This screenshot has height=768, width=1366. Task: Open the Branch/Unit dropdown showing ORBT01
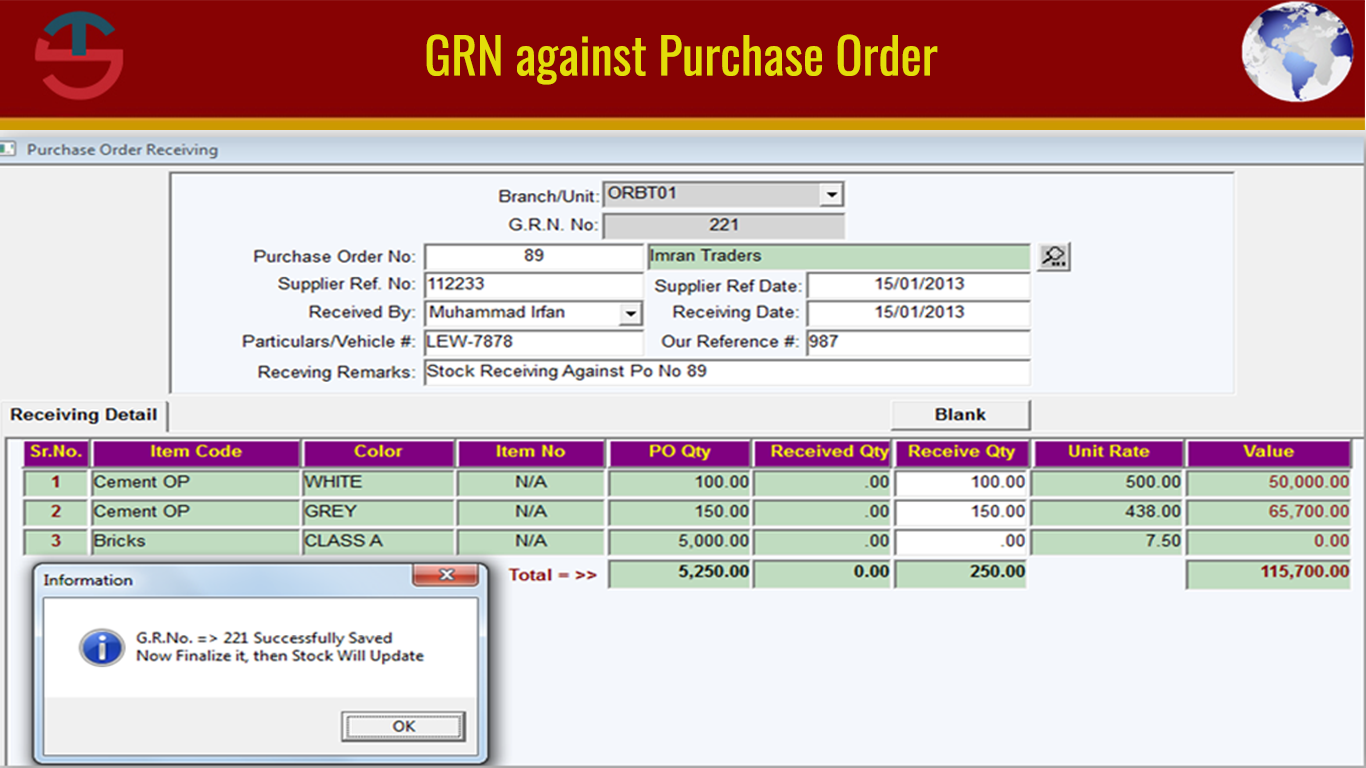(x=832, y=194)
